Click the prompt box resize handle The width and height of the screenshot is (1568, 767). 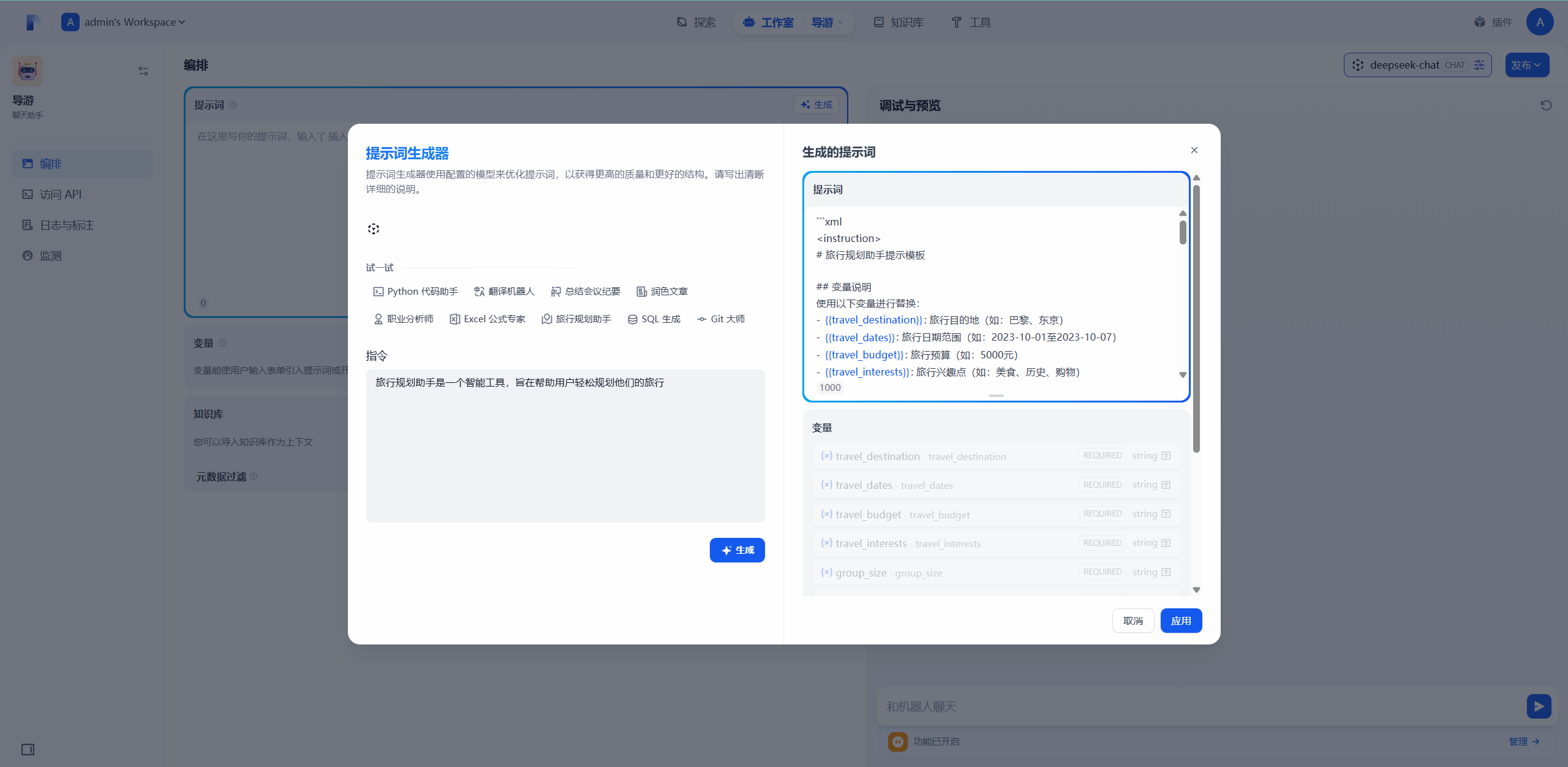[996, 396]
